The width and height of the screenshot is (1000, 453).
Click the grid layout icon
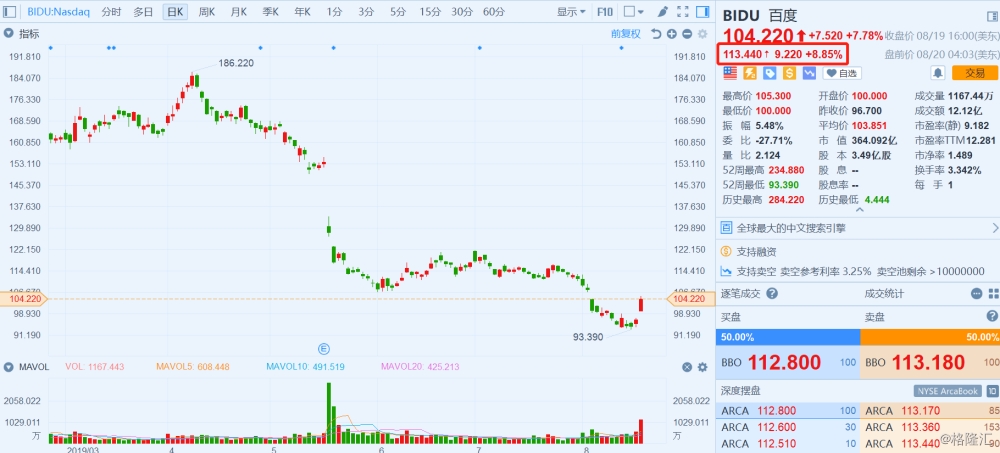click(993, 293)
